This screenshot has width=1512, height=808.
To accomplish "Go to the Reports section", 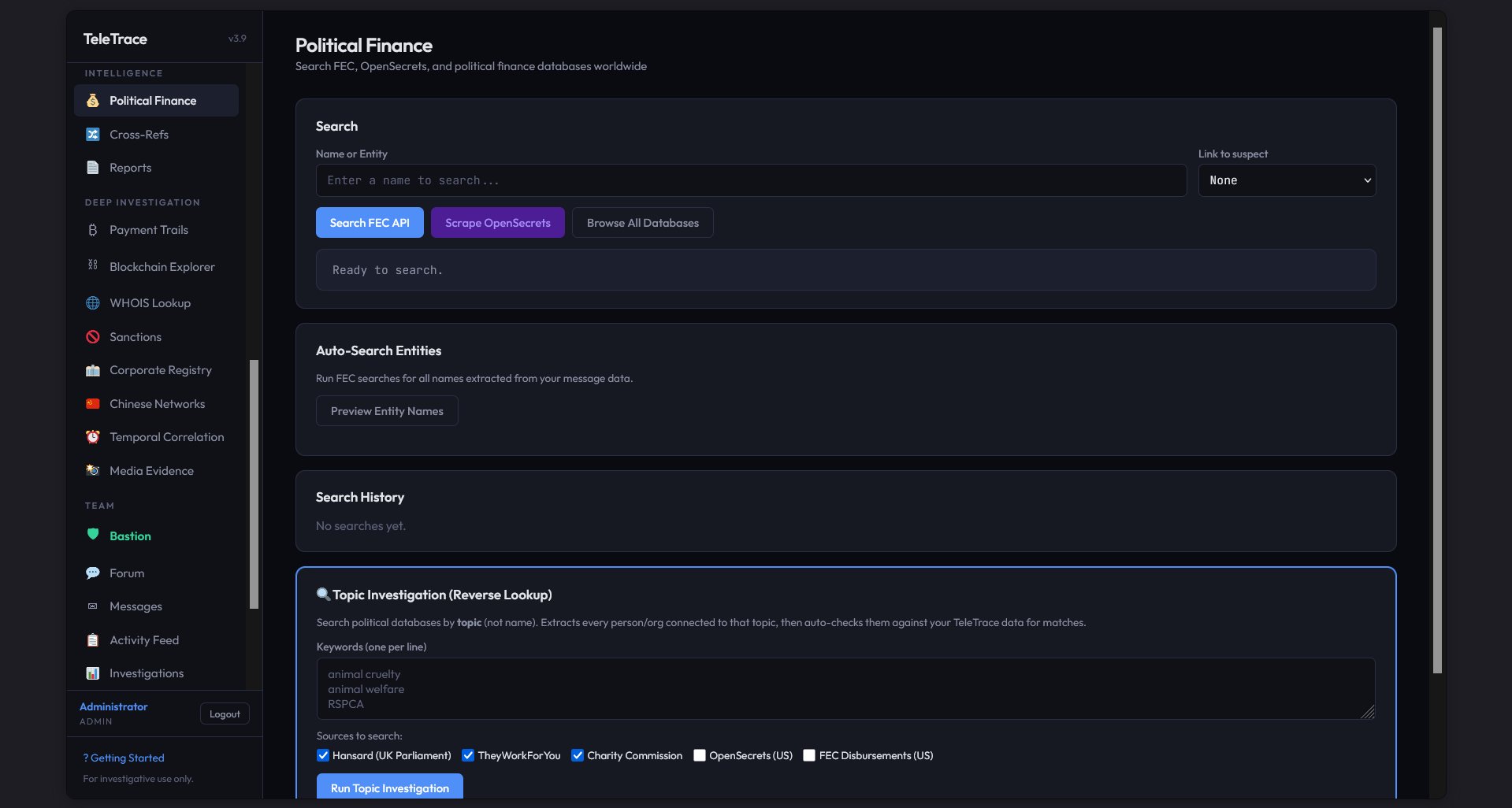I will click(x=130, y=168).
